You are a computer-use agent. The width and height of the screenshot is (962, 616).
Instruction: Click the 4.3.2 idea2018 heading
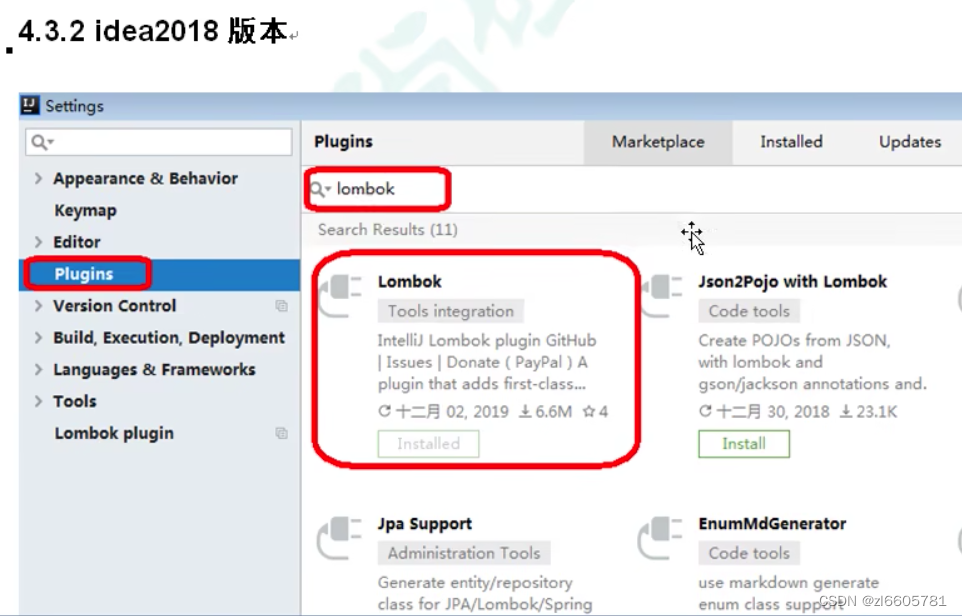coord(153,31)
